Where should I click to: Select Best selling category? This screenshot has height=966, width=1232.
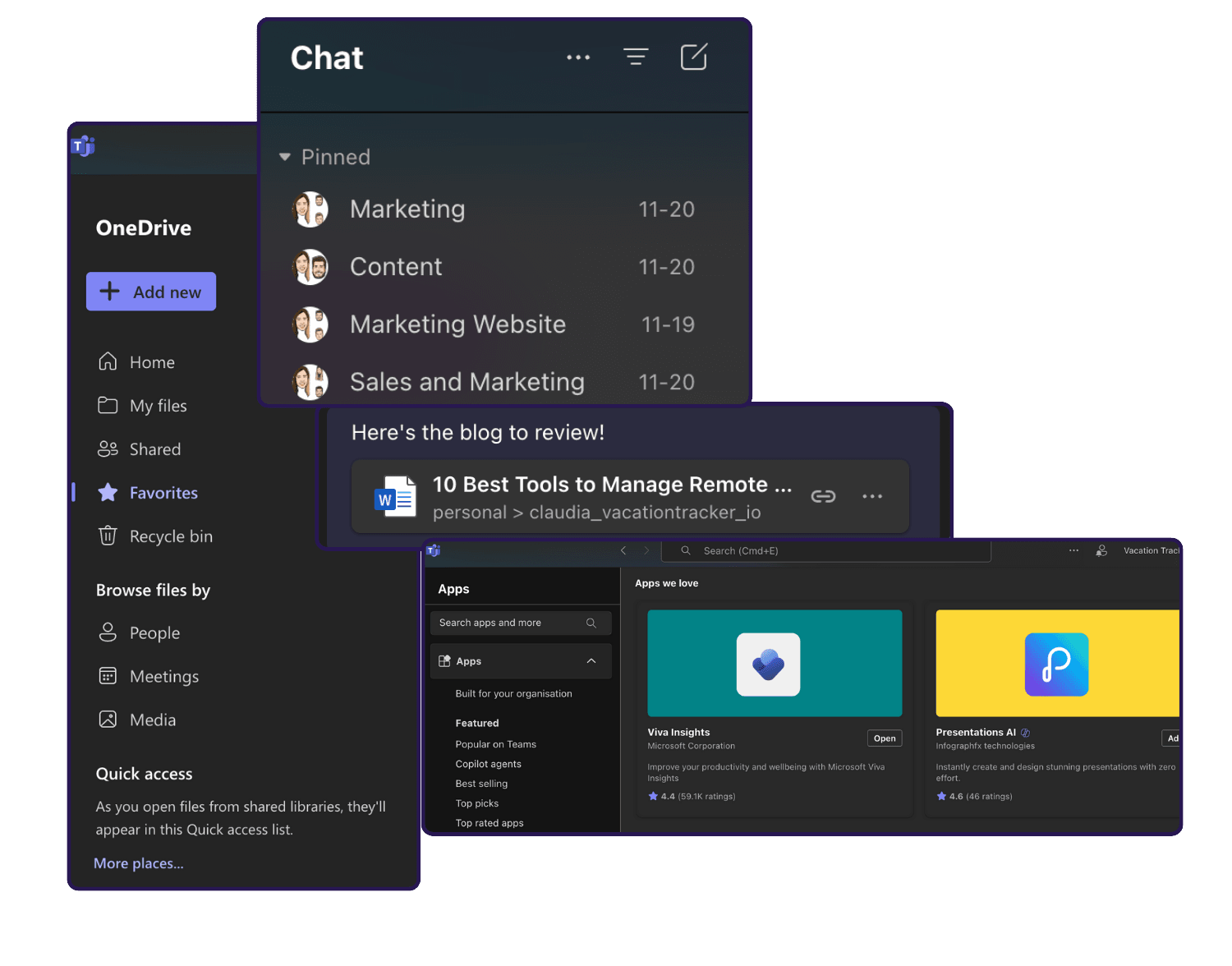pos(482,784)
